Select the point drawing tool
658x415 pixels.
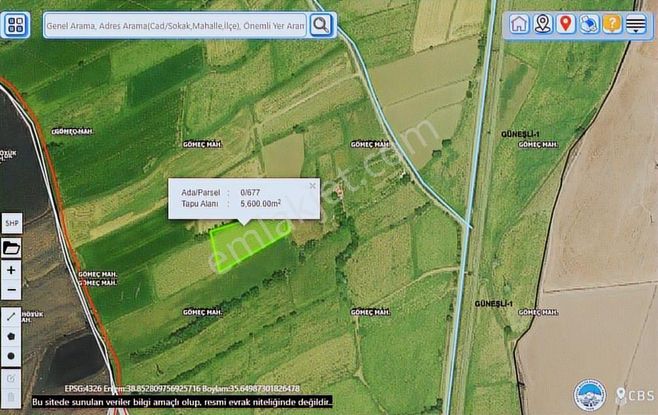tap(12, 356)
